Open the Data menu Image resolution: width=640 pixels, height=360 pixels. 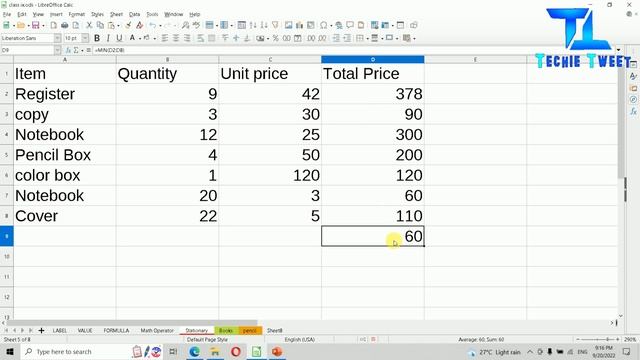(x=134, y=14)
